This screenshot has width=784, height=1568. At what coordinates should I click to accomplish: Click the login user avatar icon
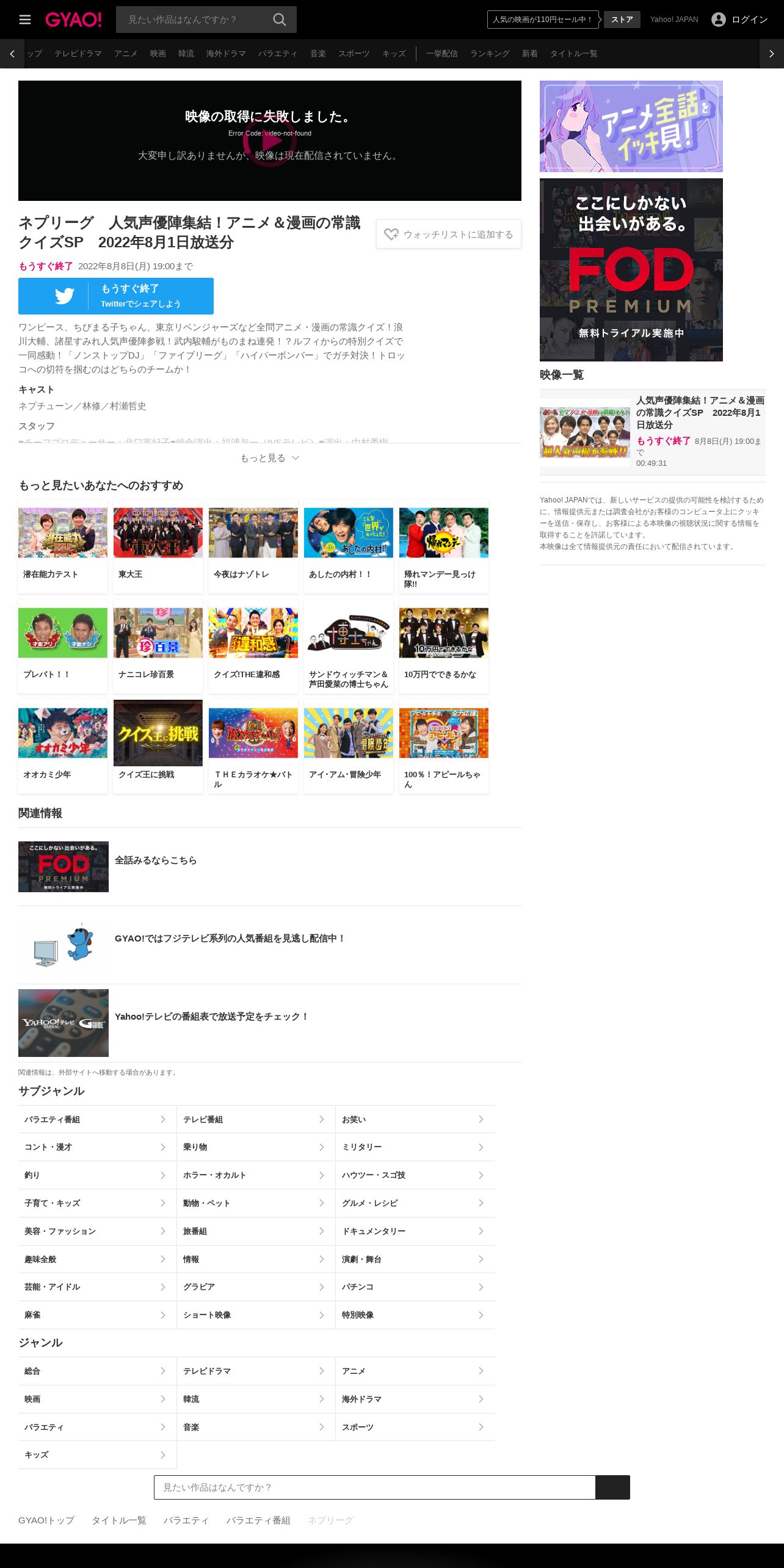tap(719, 20)
